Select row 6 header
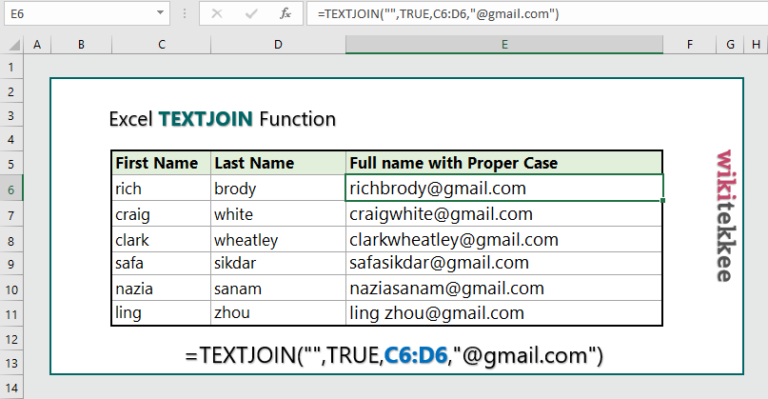Viewport: 768px width, 399px height. (11, 189)
